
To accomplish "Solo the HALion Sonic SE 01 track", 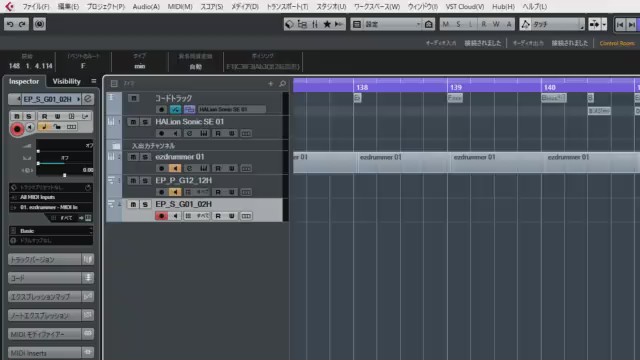I will click(x=145, y=122).
